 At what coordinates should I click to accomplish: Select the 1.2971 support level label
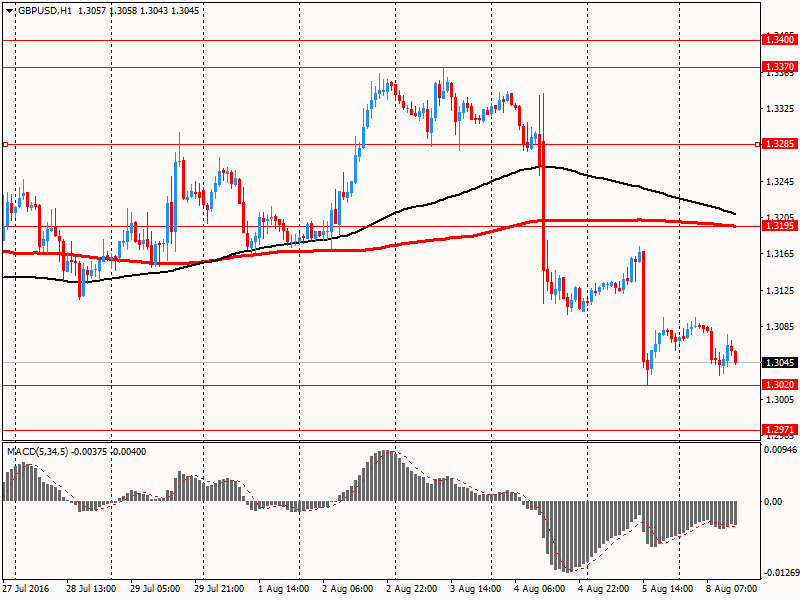pos(778,430)
